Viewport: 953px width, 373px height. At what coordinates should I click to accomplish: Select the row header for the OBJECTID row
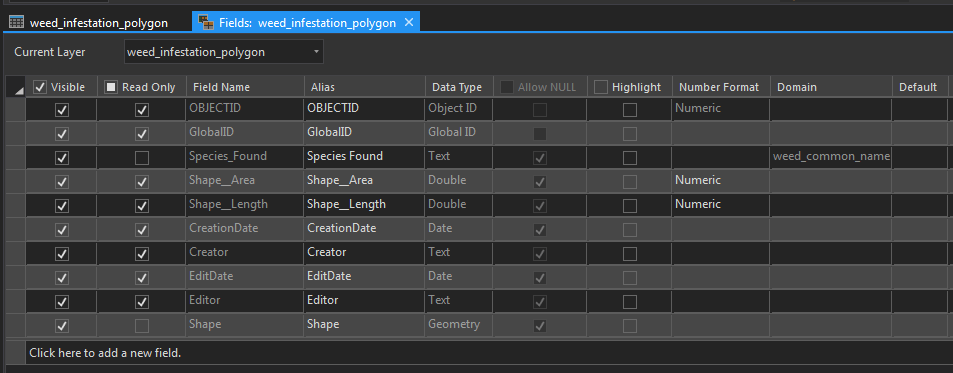tap(16, 109)
